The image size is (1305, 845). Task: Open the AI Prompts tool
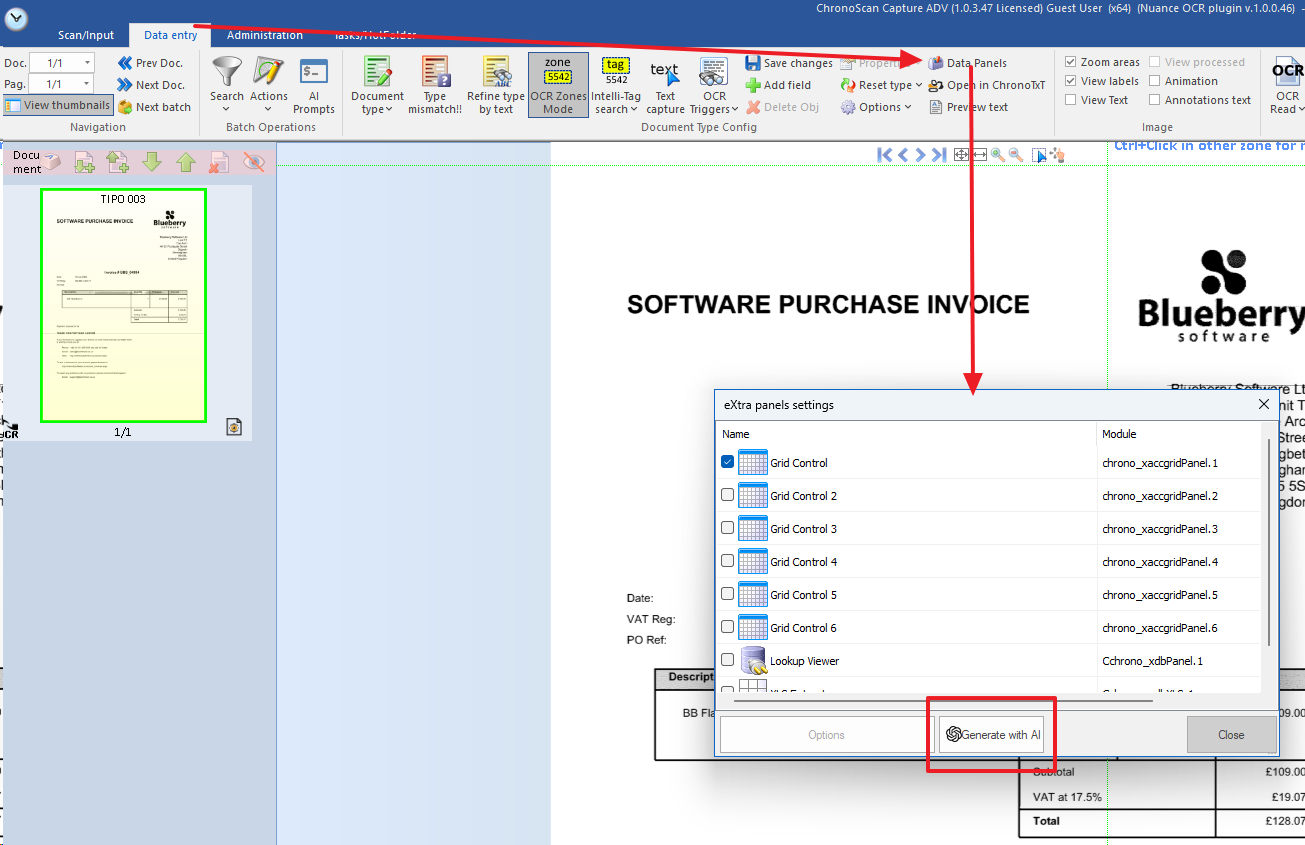(314, 86)
